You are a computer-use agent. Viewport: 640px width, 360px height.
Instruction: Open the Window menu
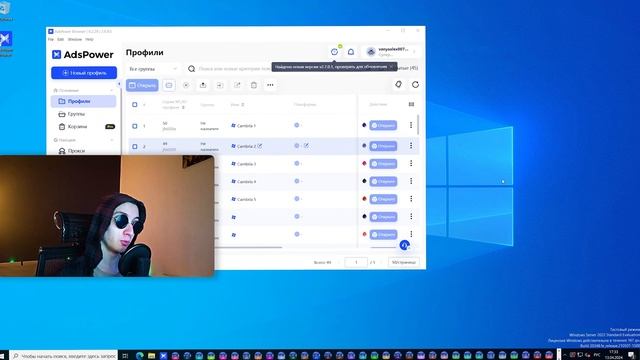(x=75, y=39)
